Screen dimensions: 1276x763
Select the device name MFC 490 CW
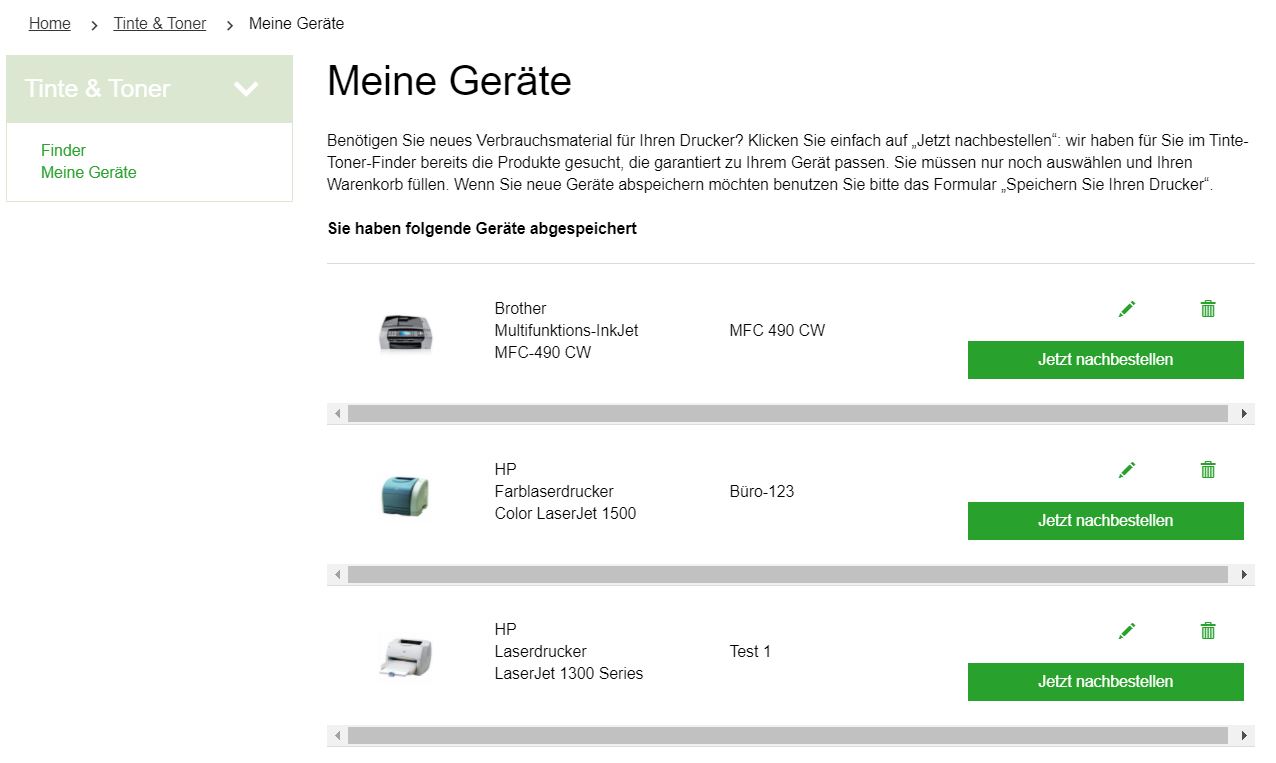pyautogui.click(x=777, y=331)
